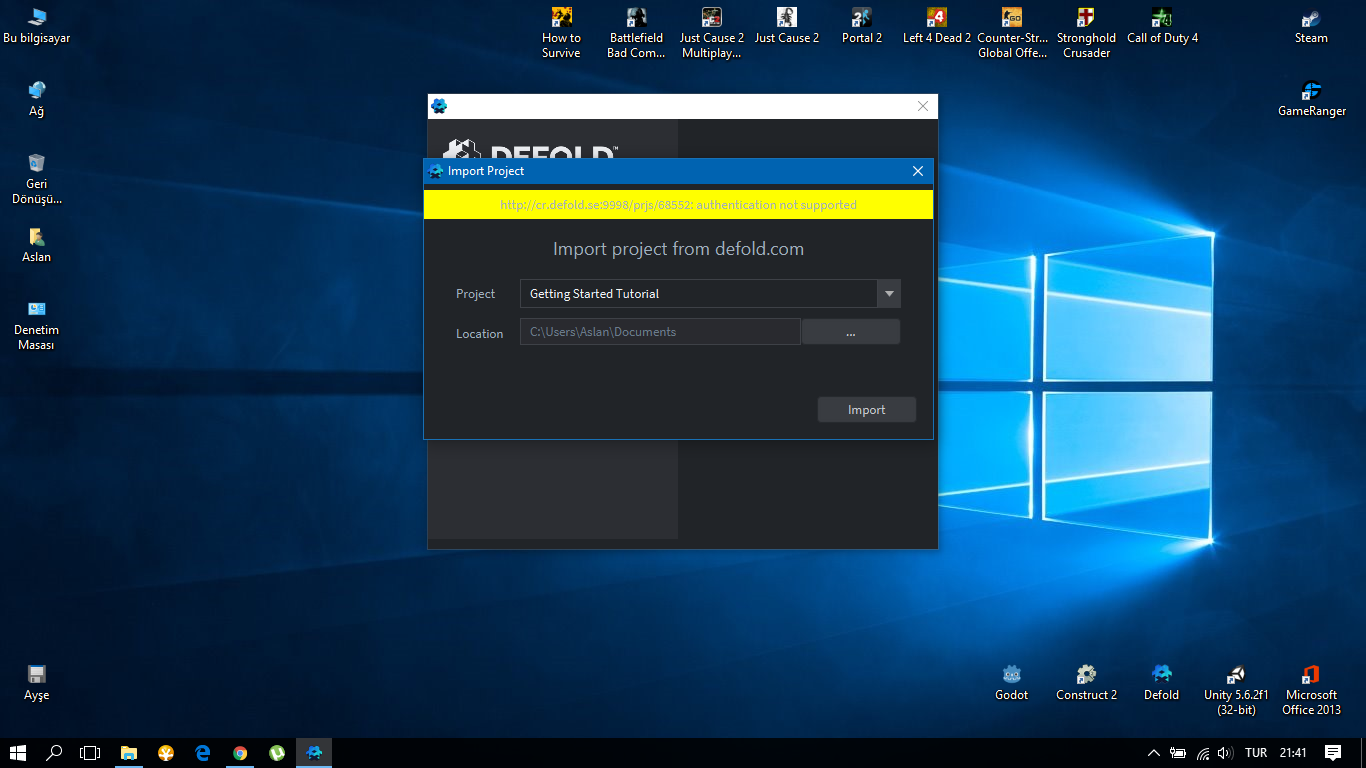Open Steam desktop shortcut
The height and width of the screenshot is (768, 1366).
[x=1311, y=27]
